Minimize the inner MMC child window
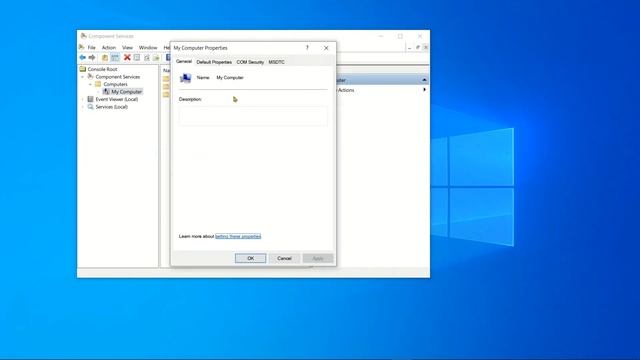 point(409,47)
